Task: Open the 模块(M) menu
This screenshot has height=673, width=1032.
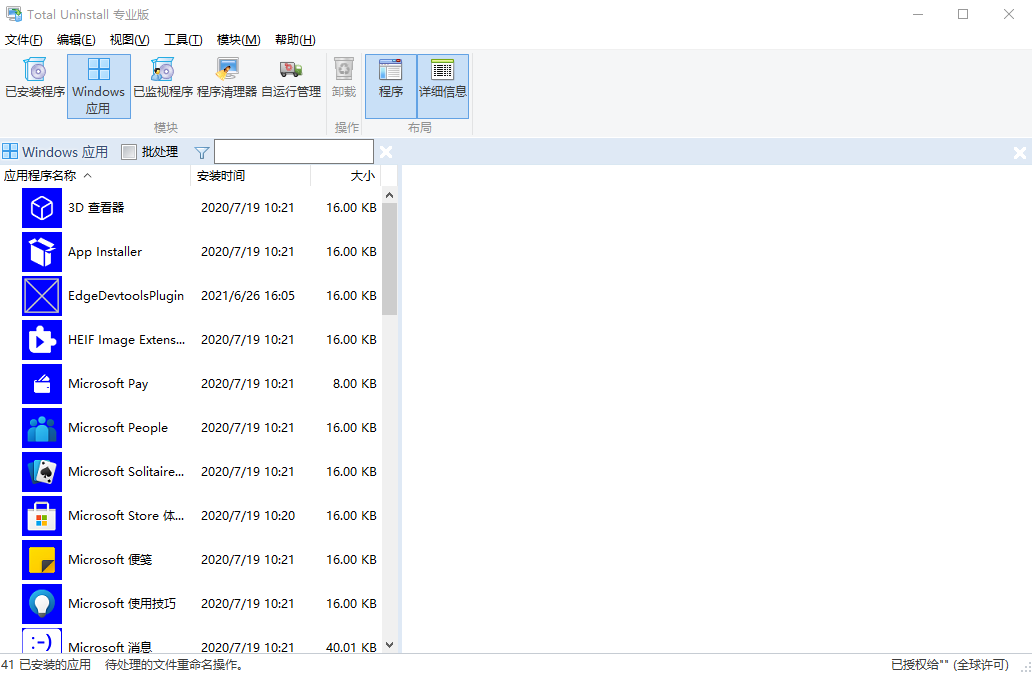Action: pos(238,39)
